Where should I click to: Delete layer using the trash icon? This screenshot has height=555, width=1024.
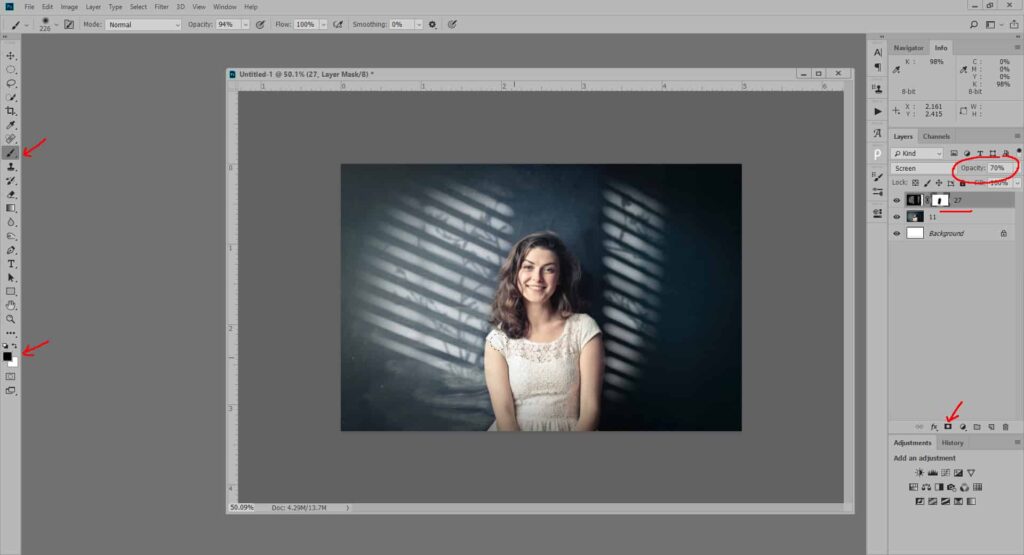pos(1005,427)
